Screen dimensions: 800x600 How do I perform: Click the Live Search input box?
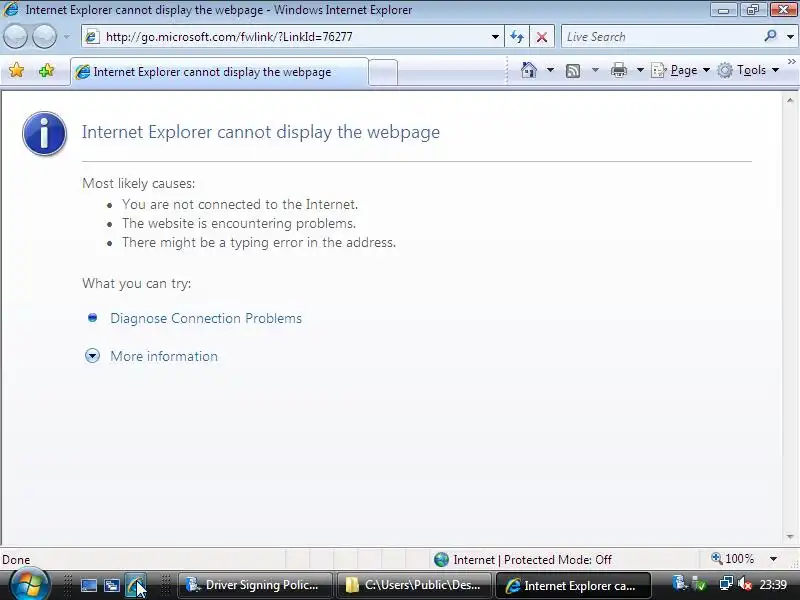661,37
